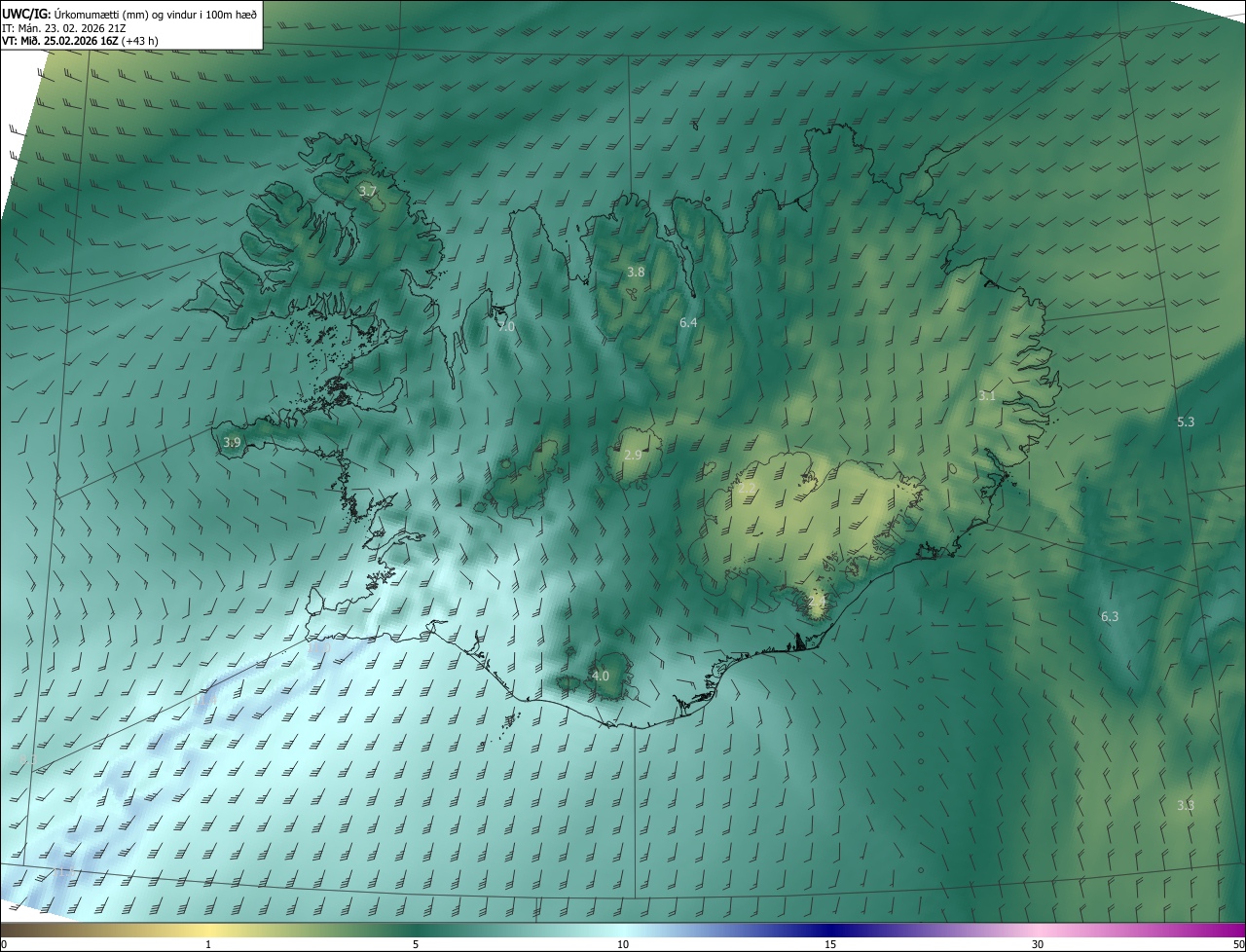Click the 7.0 value label on the map

(x=506, y=327)
